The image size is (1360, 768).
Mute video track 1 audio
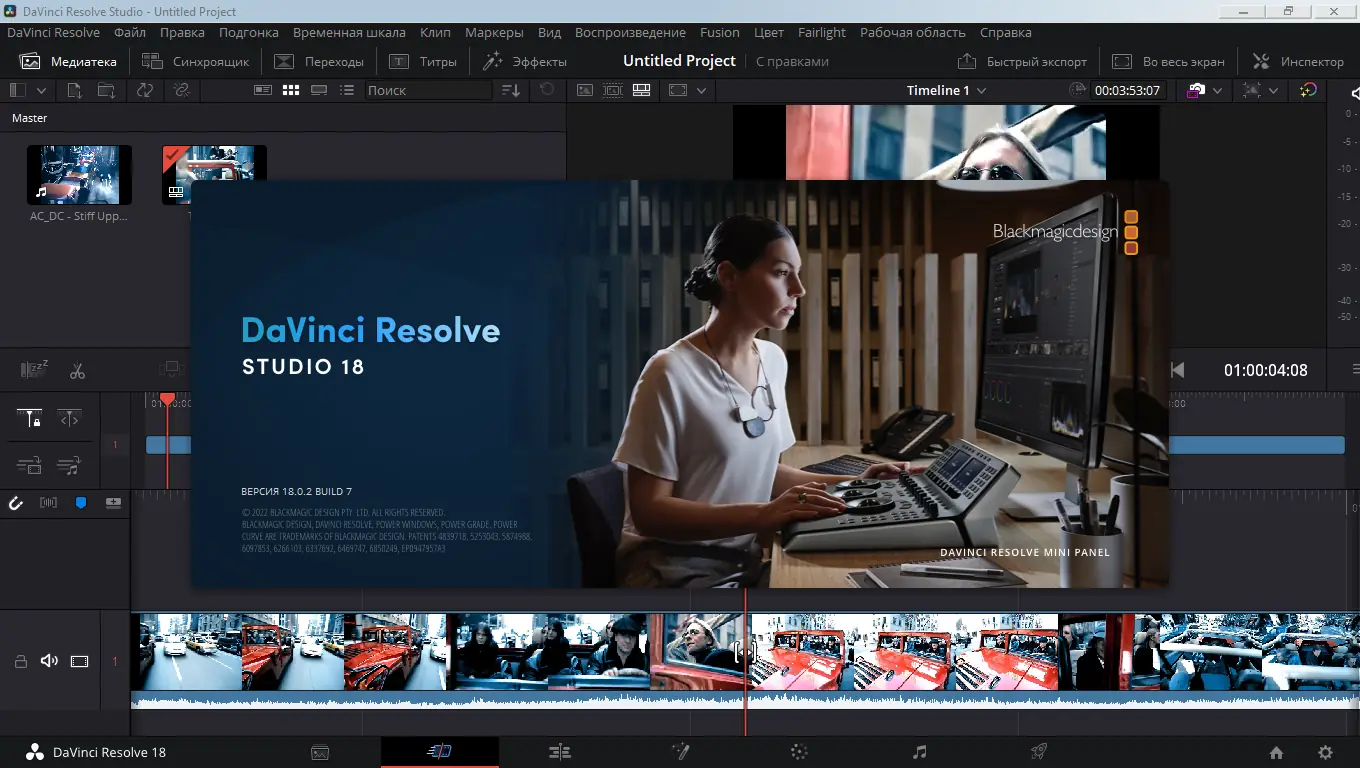coord(48,661)
